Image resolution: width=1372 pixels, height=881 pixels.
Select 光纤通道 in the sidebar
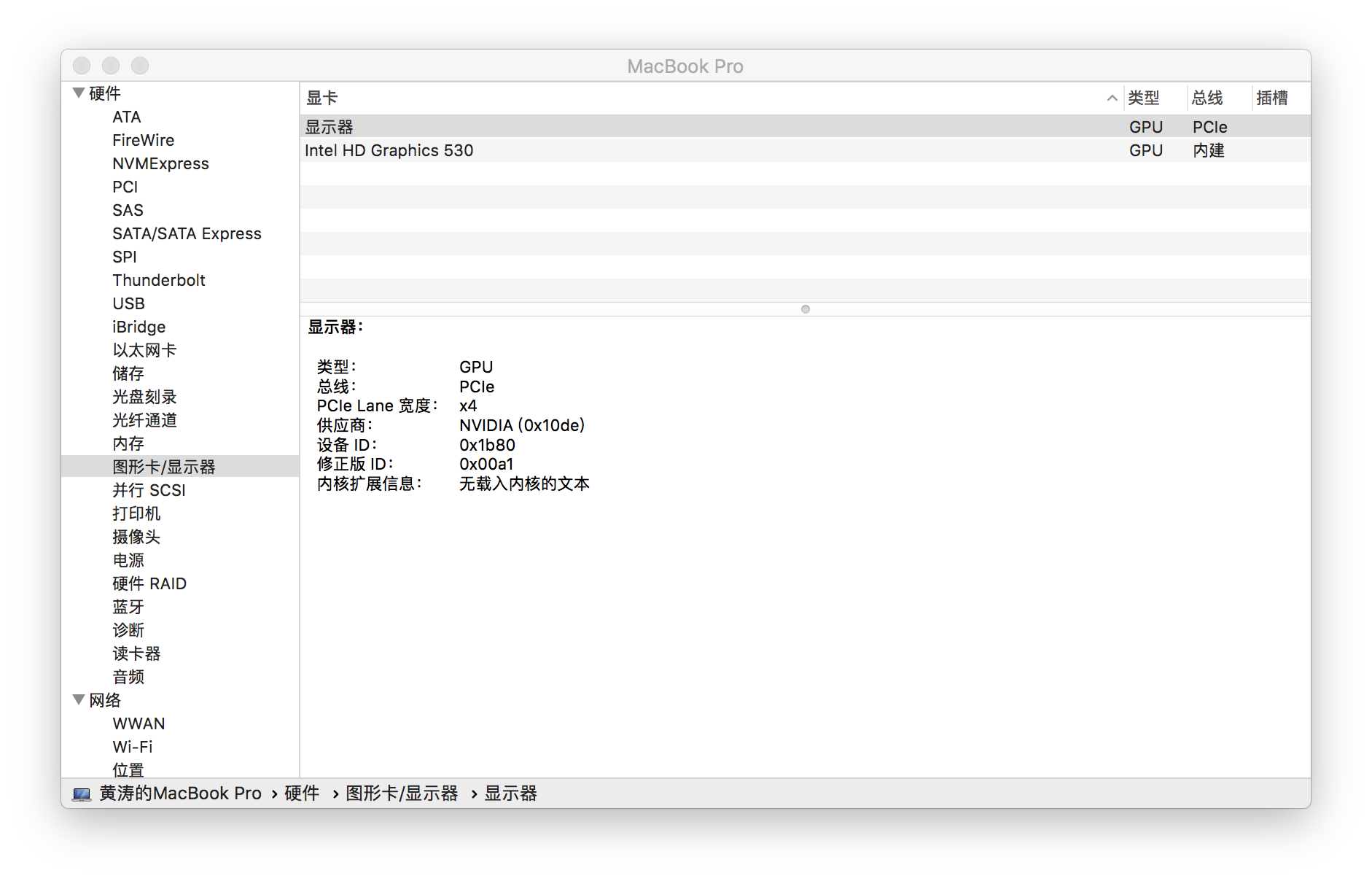[144, 420]
